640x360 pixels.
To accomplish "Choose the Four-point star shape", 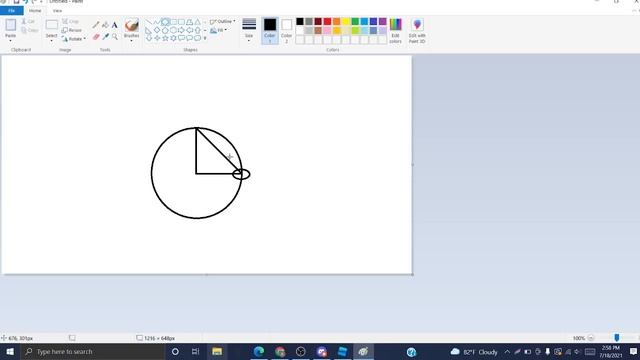I will click(x=157, y=38).
